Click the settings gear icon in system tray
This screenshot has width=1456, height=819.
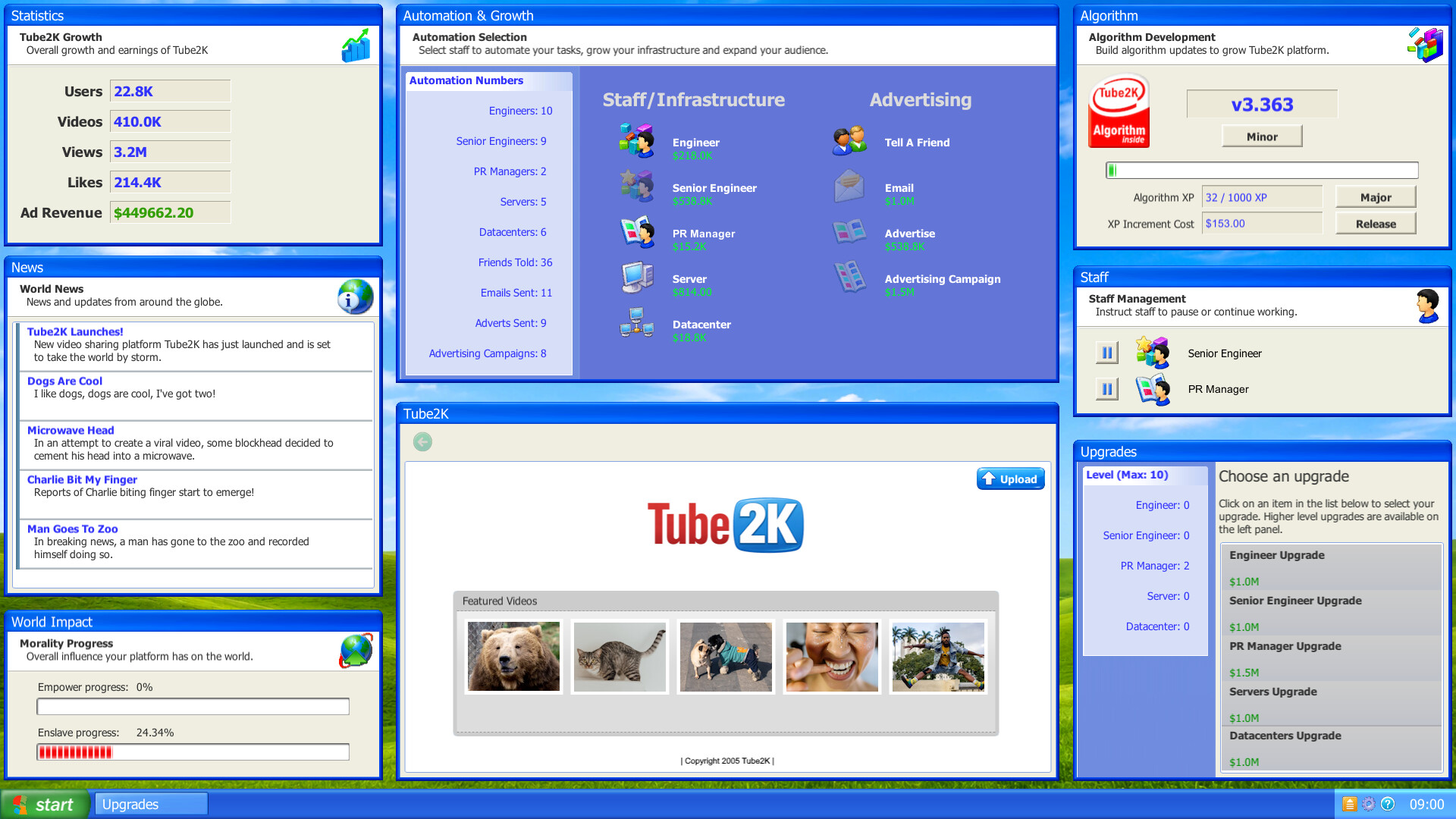(x=1369, y=804)
